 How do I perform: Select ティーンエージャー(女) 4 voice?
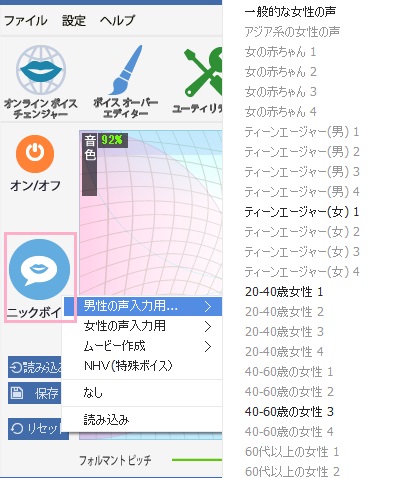coord(302,272)
